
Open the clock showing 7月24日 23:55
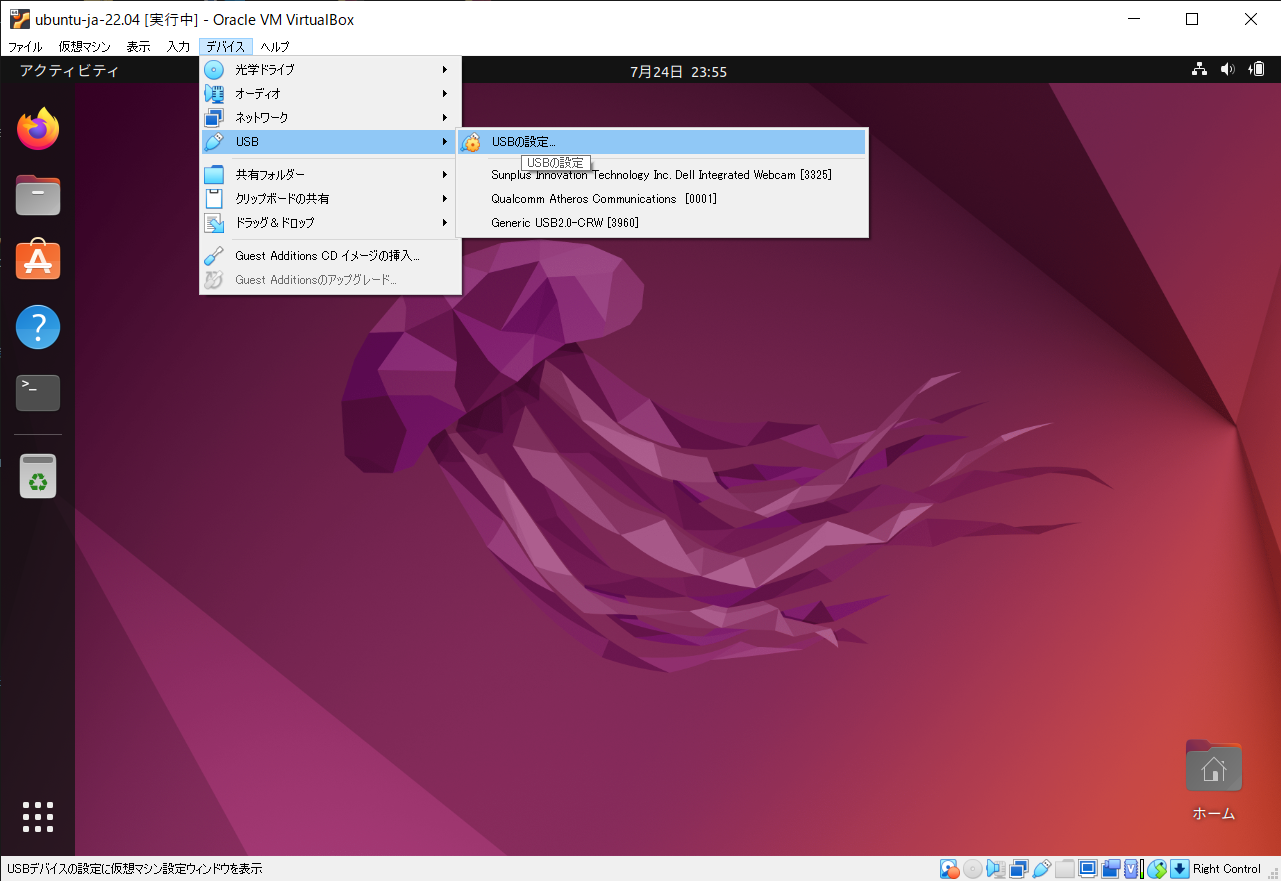point(678,72)
